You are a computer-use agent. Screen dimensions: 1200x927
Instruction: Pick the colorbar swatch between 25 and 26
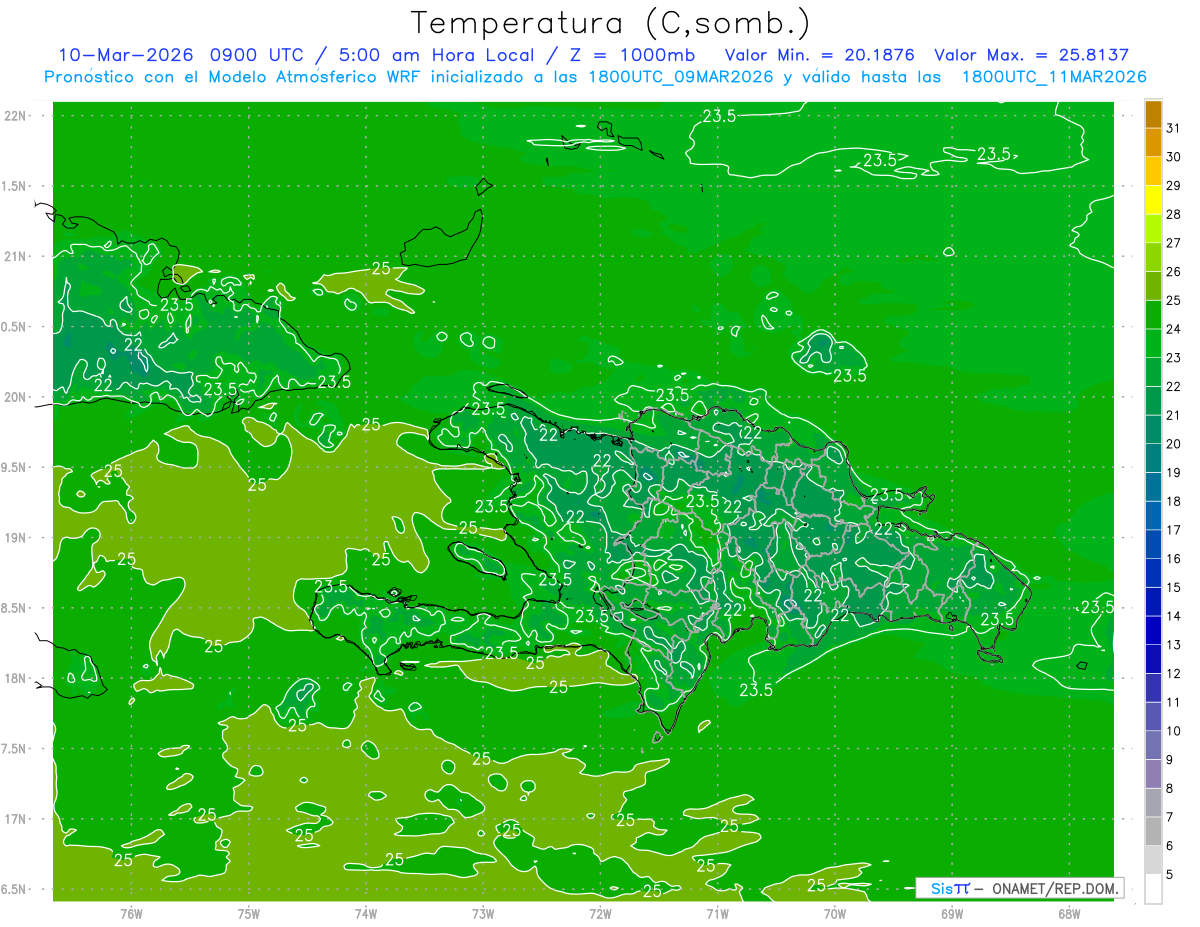coord(1153,286)
